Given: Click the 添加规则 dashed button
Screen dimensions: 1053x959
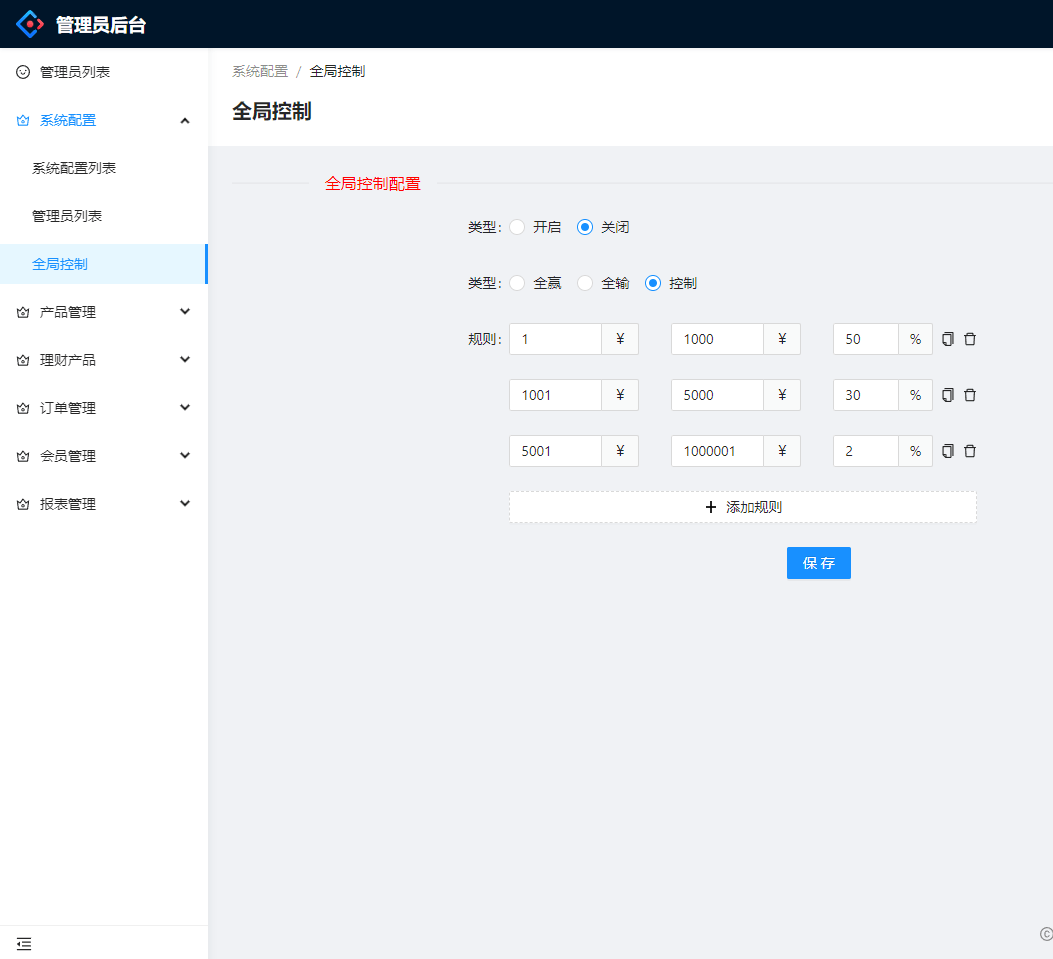Looking at the screenshot, I should [x=742, y=507].
